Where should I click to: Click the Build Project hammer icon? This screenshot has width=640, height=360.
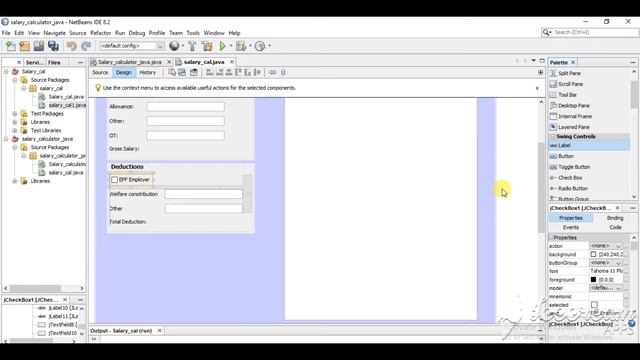(192, 46)
